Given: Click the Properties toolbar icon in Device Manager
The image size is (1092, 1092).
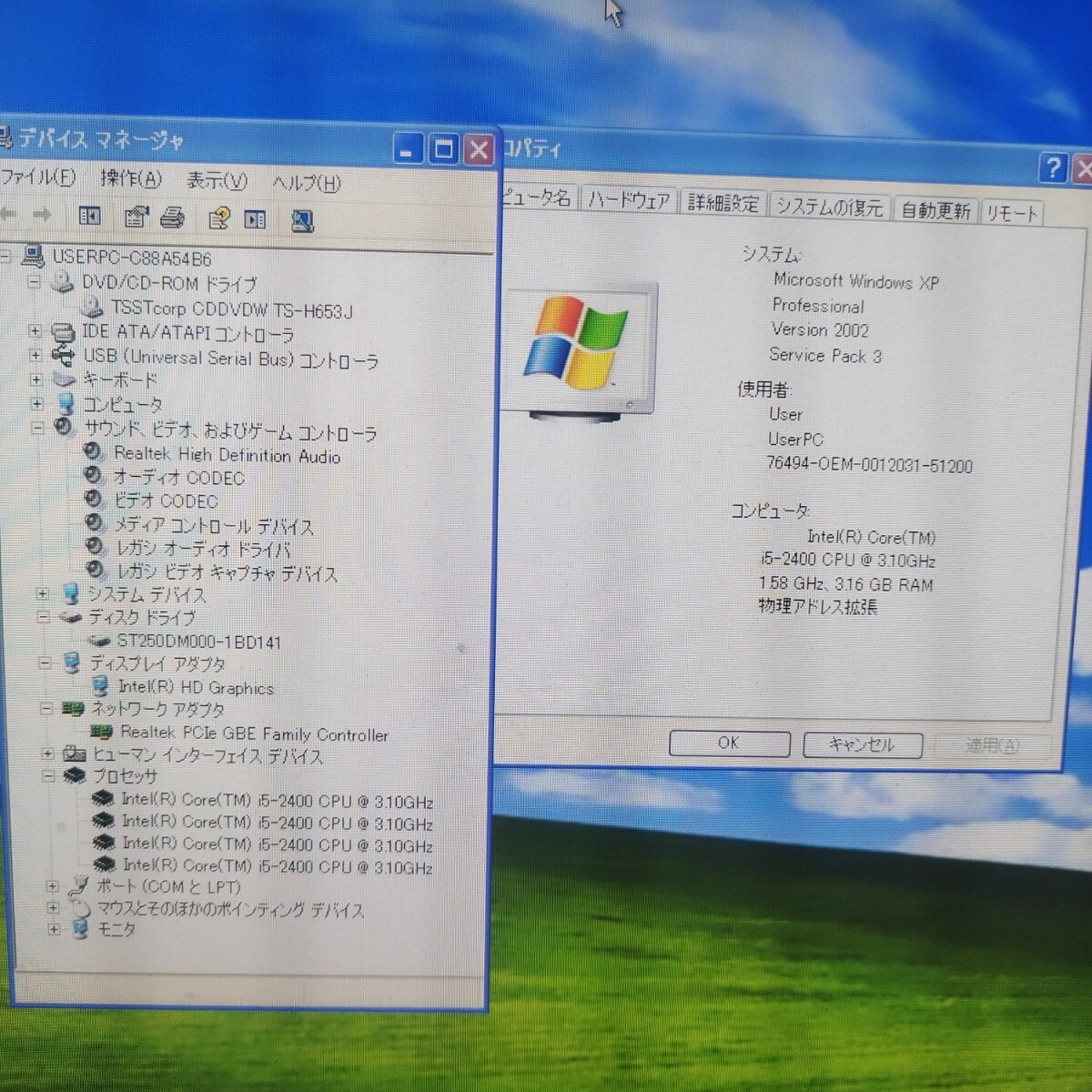Looking at the screenshot, I should (136, 217).
